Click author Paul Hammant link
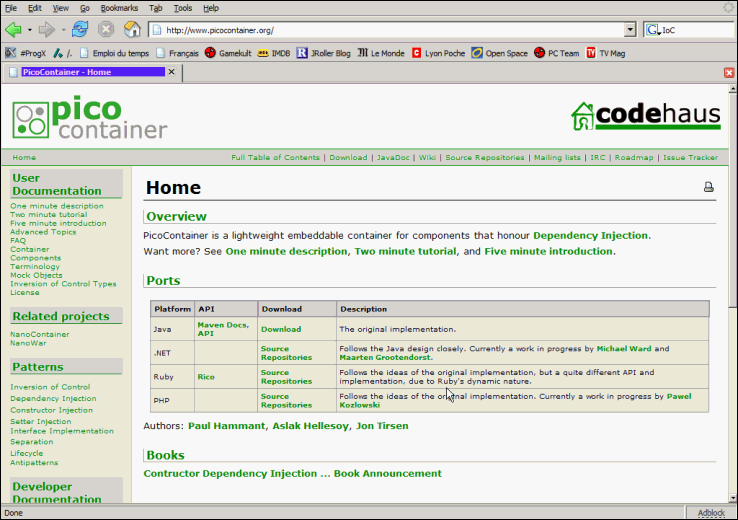The height and width of the screenshot is (520, 738). 226,426
